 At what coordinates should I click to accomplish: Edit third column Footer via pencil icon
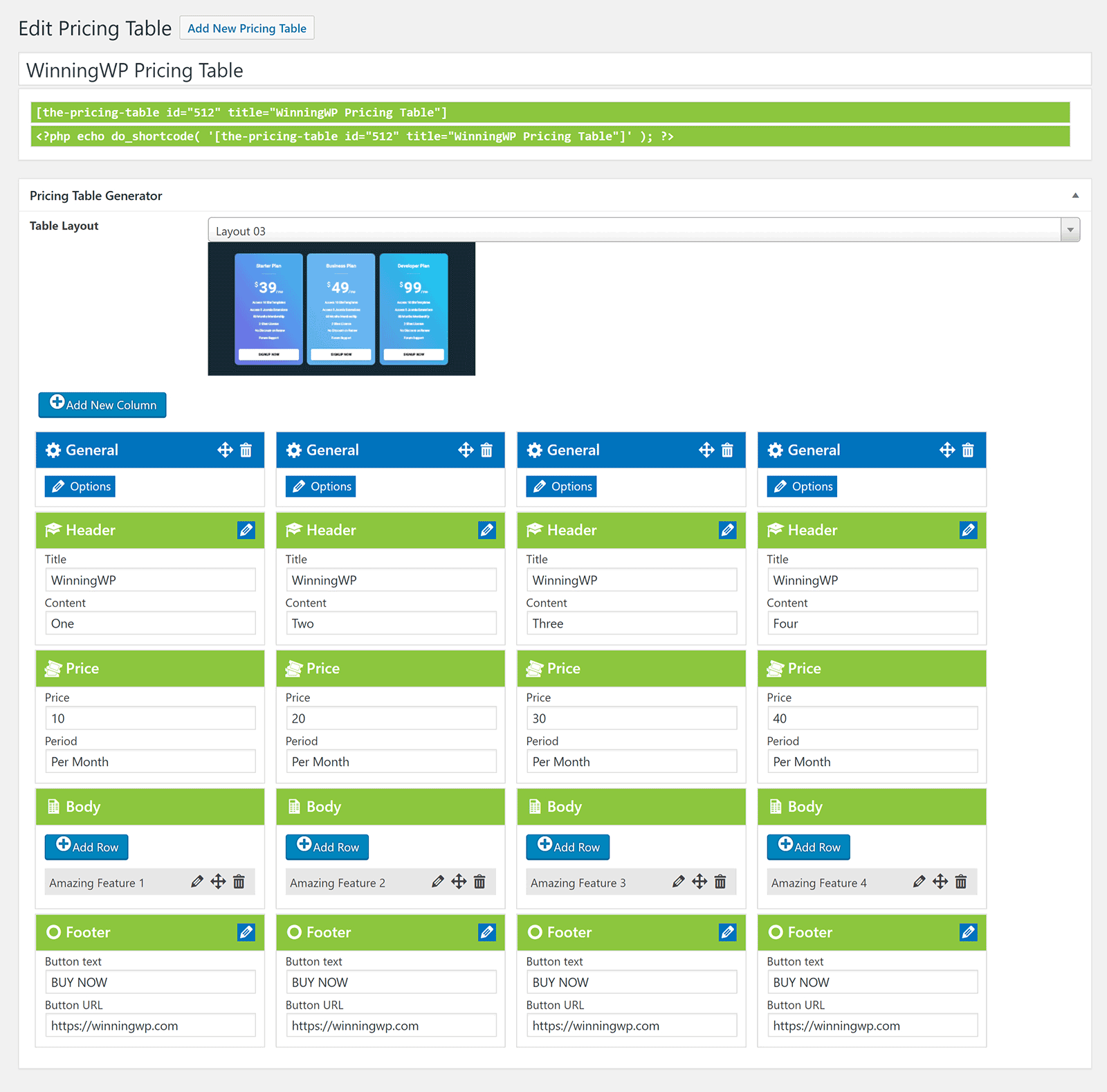pyautogui.click(x=728, y=932)
